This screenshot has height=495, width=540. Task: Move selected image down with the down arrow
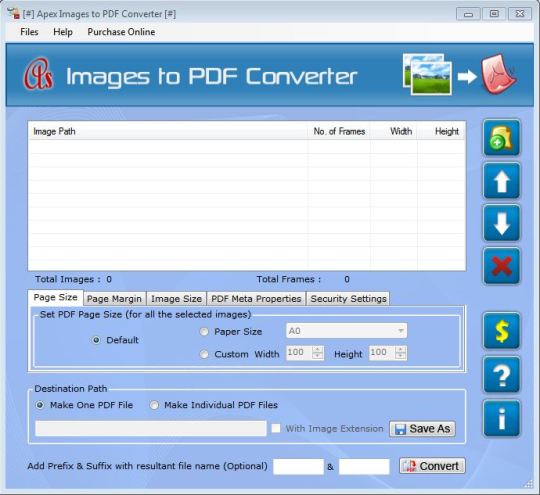(x=501, y=223)
